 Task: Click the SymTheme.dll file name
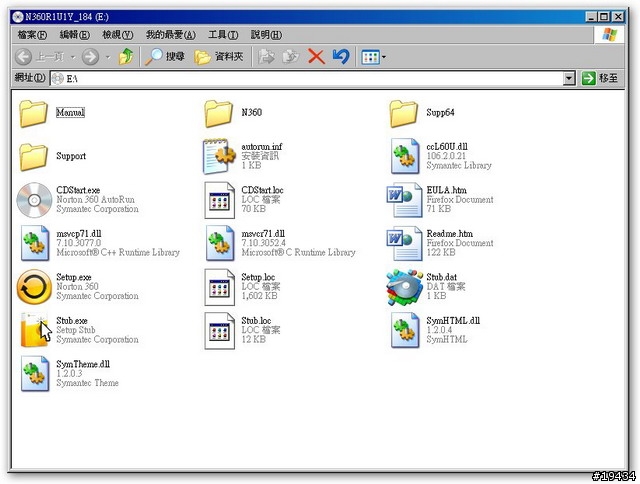pos(83,364)
